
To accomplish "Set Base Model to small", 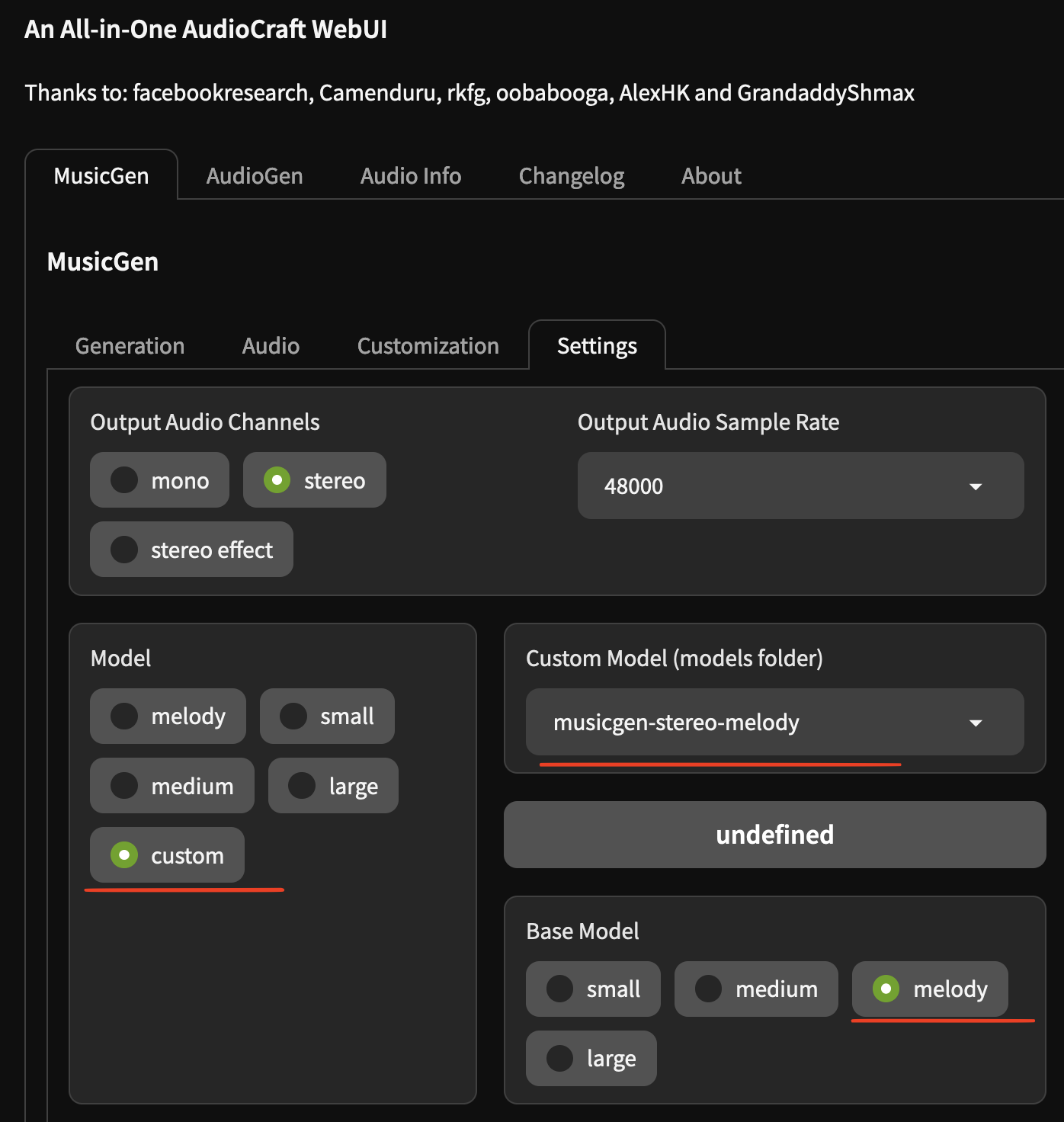I will (x=593, y=989).
